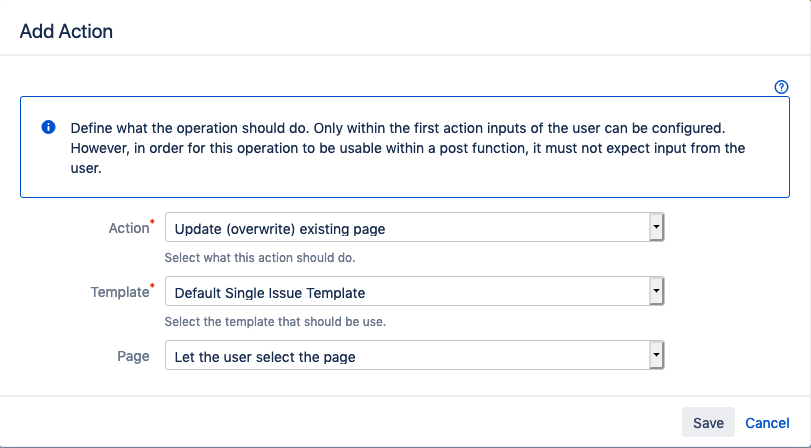Click the Page field label
The image size is (811, 448).
click(133, 356)
